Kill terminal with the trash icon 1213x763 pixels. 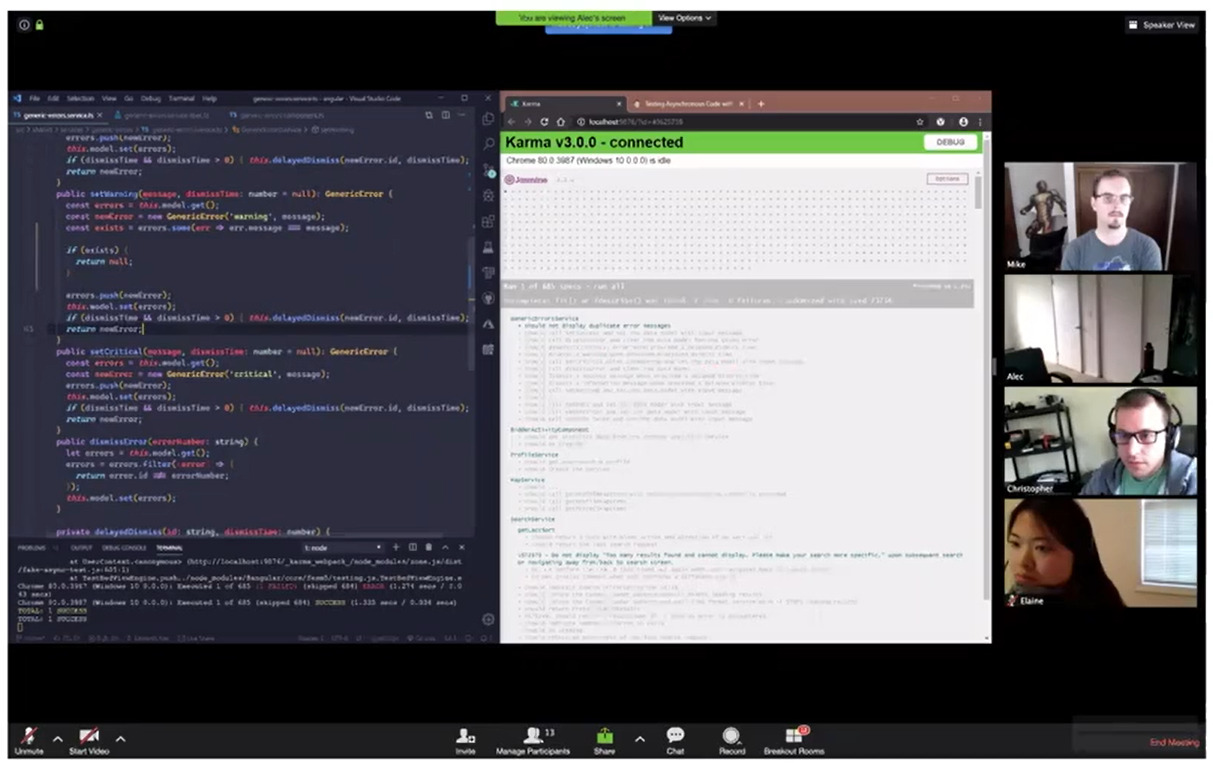429,548
